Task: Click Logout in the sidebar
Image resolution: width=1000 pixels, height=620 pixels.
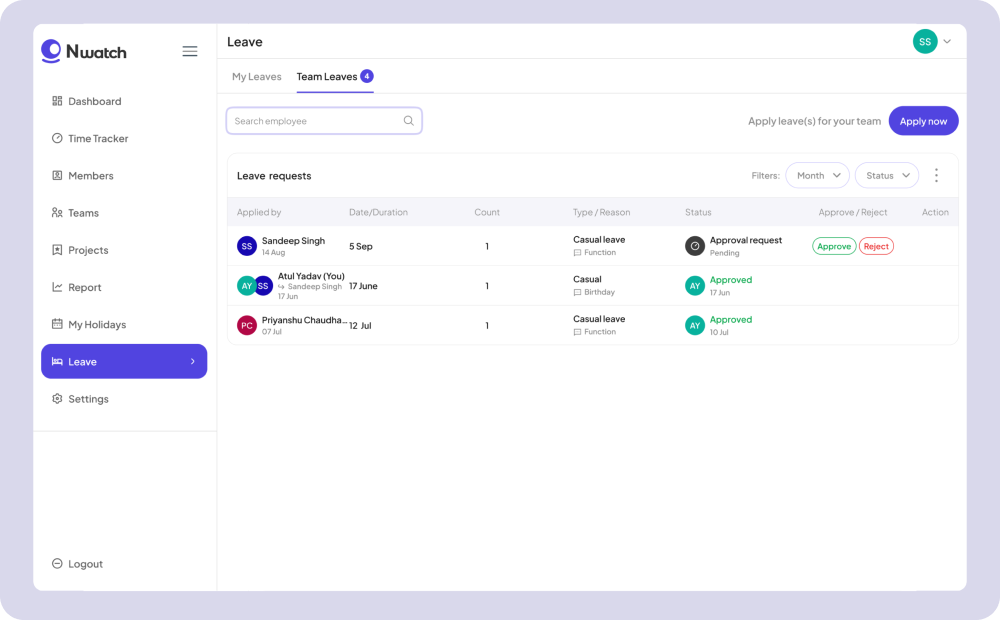Action: click(85, 564)
